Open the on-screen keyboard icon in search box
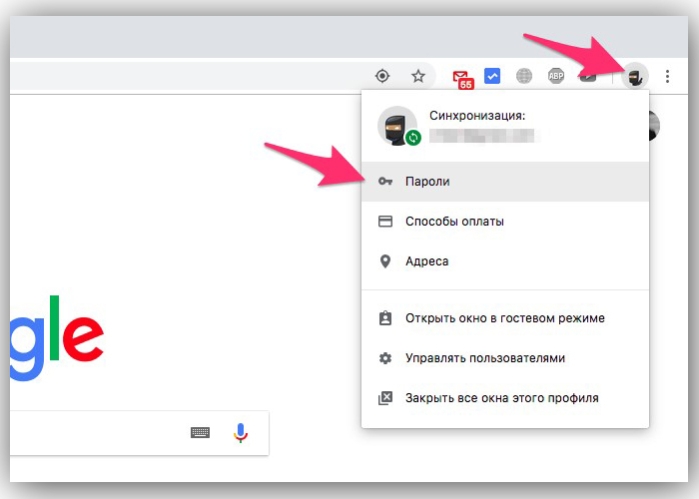 (x=200, y=432)
